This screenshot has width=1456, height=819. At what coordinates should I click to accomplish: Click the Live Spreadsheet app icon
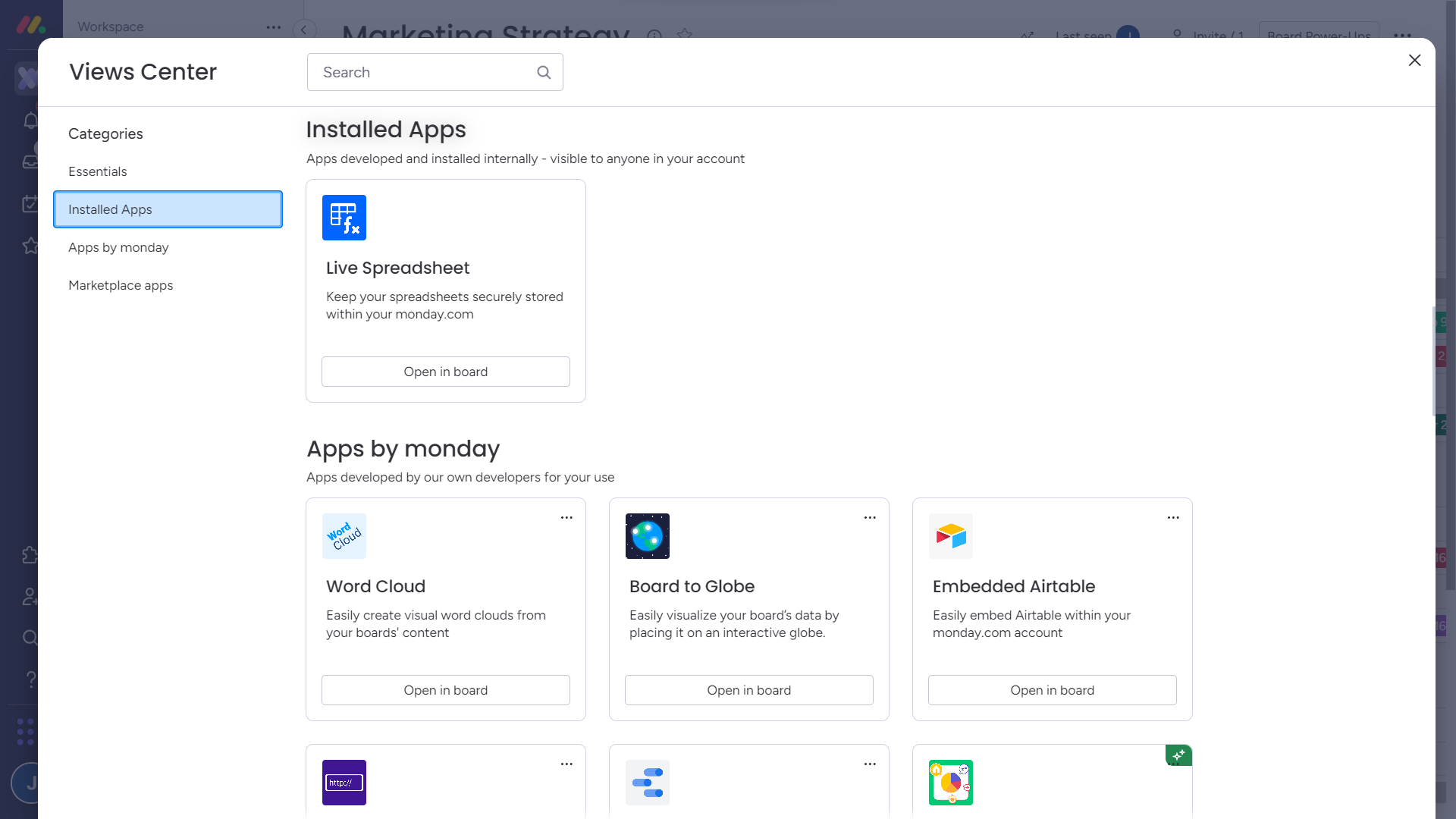click(x=344, y=218)
